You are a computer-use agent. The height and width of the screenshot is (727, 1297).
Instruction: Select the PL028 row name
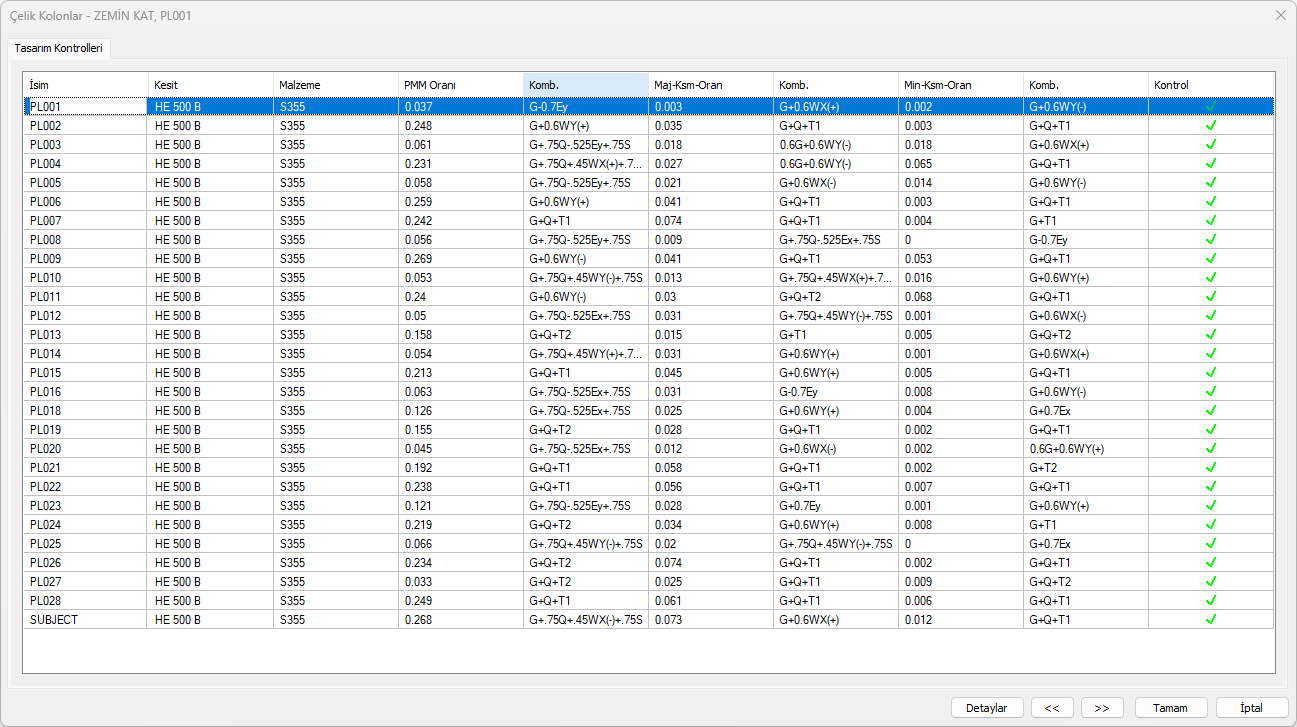tap(85, 600)
